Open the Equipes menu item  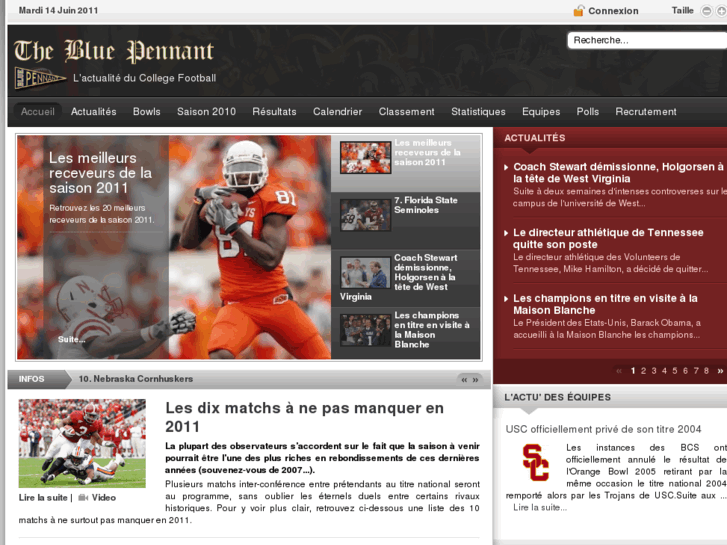point(541,112)
